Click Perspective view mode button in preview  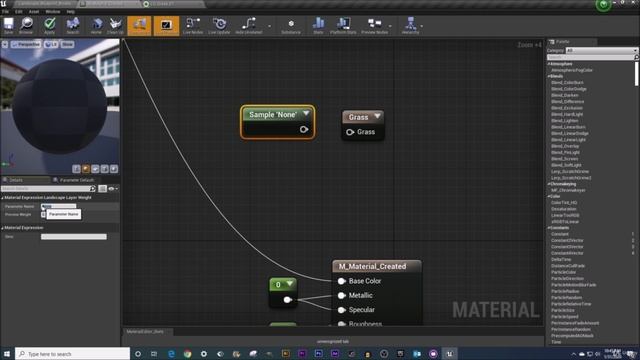pos(26,44)
